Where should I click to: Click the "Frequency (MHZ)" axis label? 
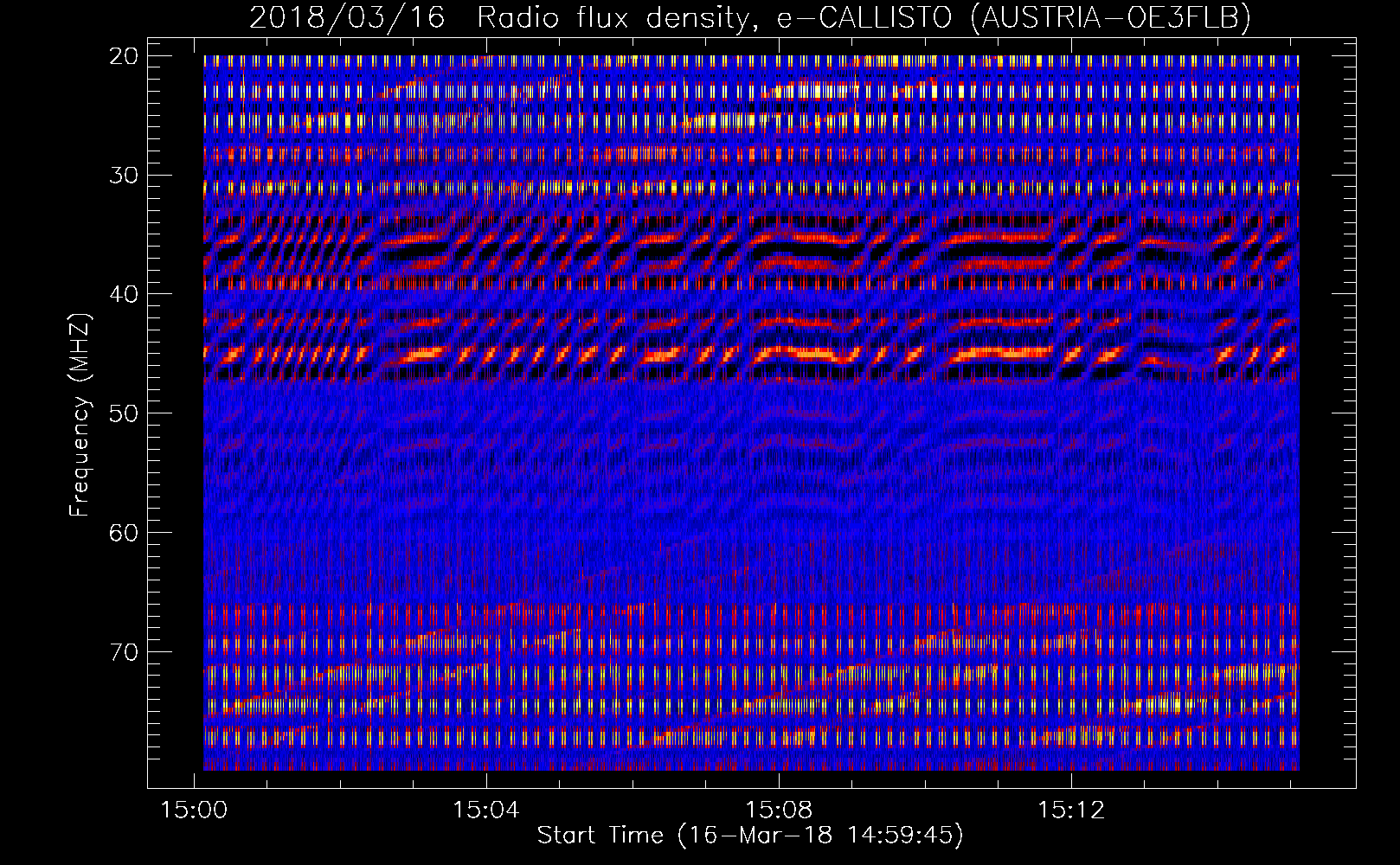coord(79,415)
